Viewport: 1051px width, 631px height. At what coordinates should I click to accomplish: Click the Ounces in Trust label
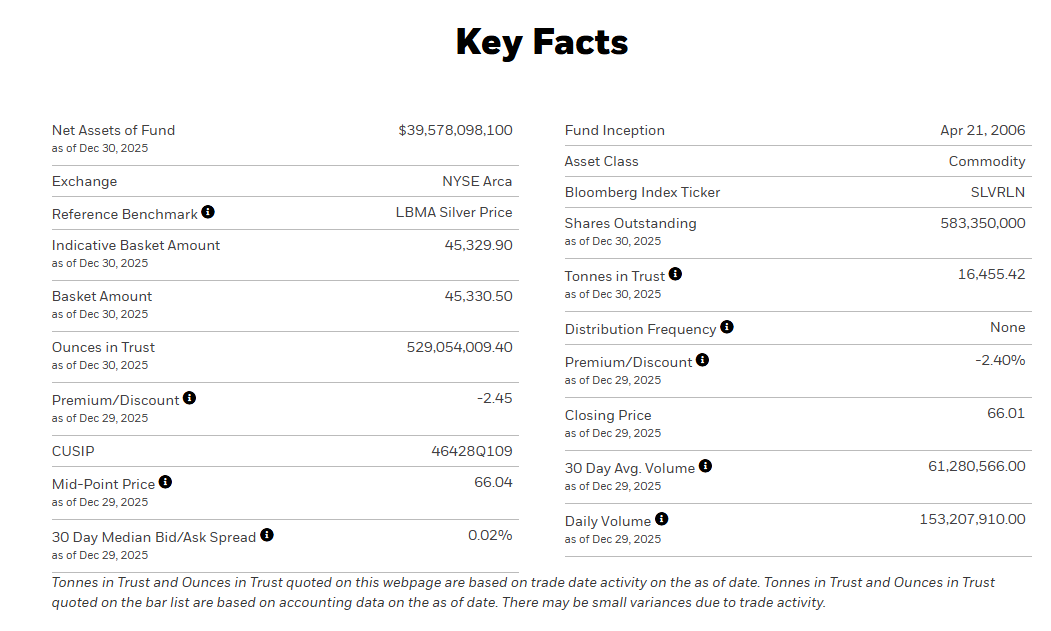[104, 347]
